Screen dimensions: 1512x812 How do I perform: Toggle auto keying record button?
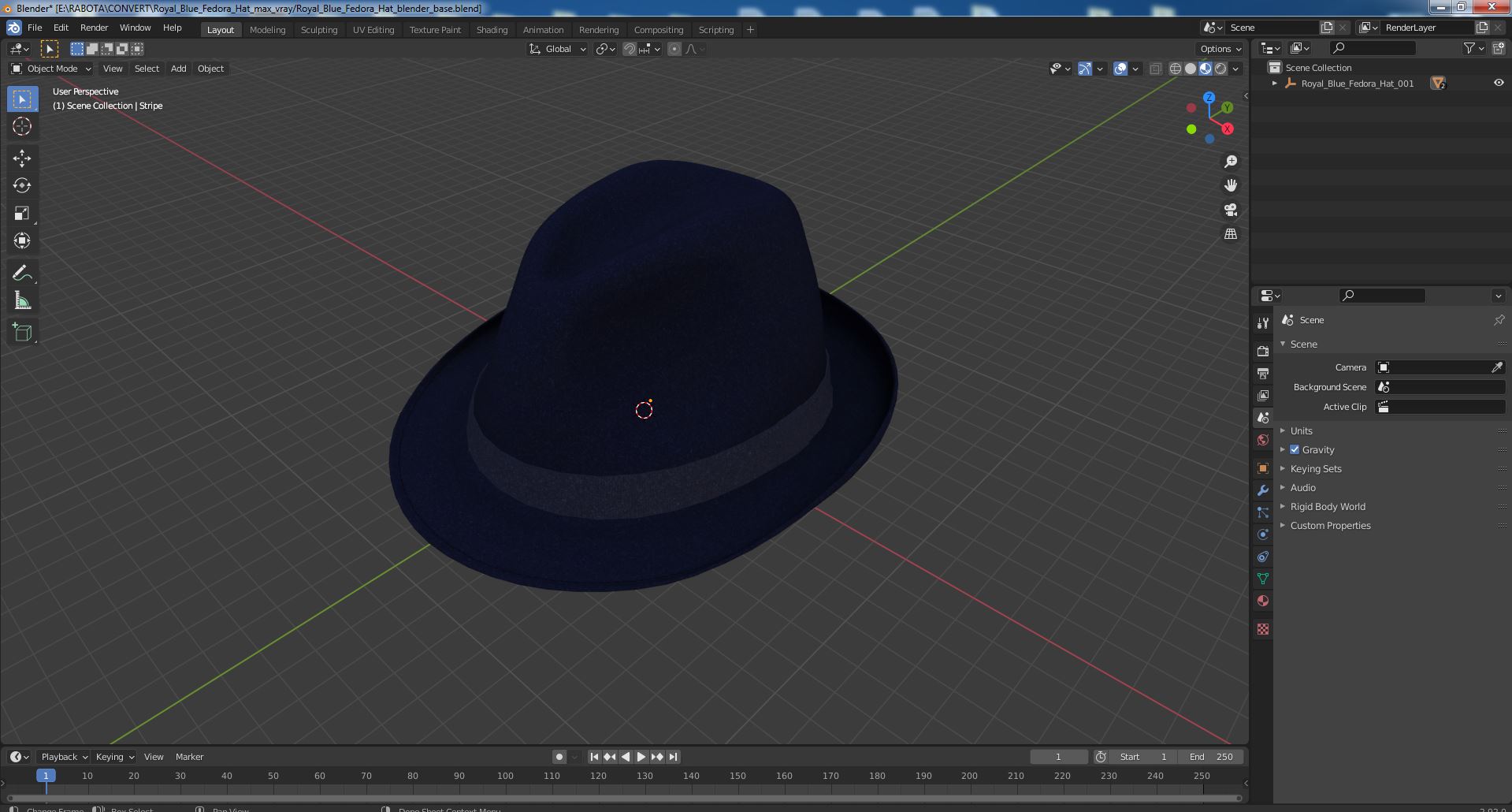tap(559, 757)
